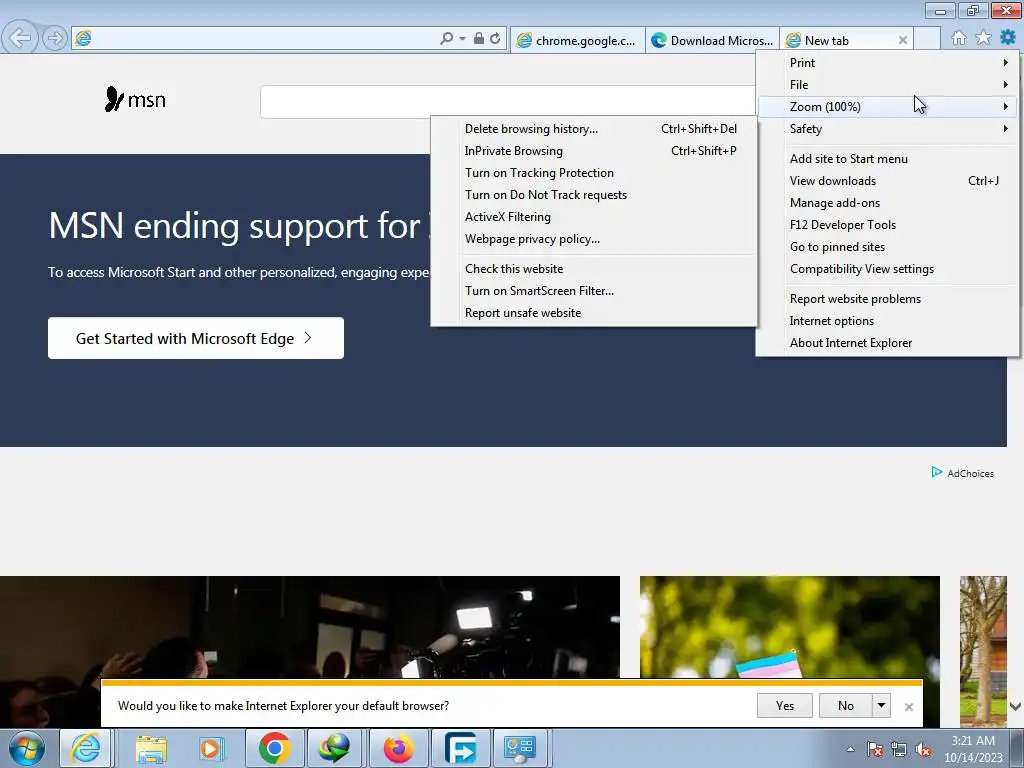This screenshot has width=1024, height=768.
Task: Toggle ActiveX Filtering
Action: [594, 217]
